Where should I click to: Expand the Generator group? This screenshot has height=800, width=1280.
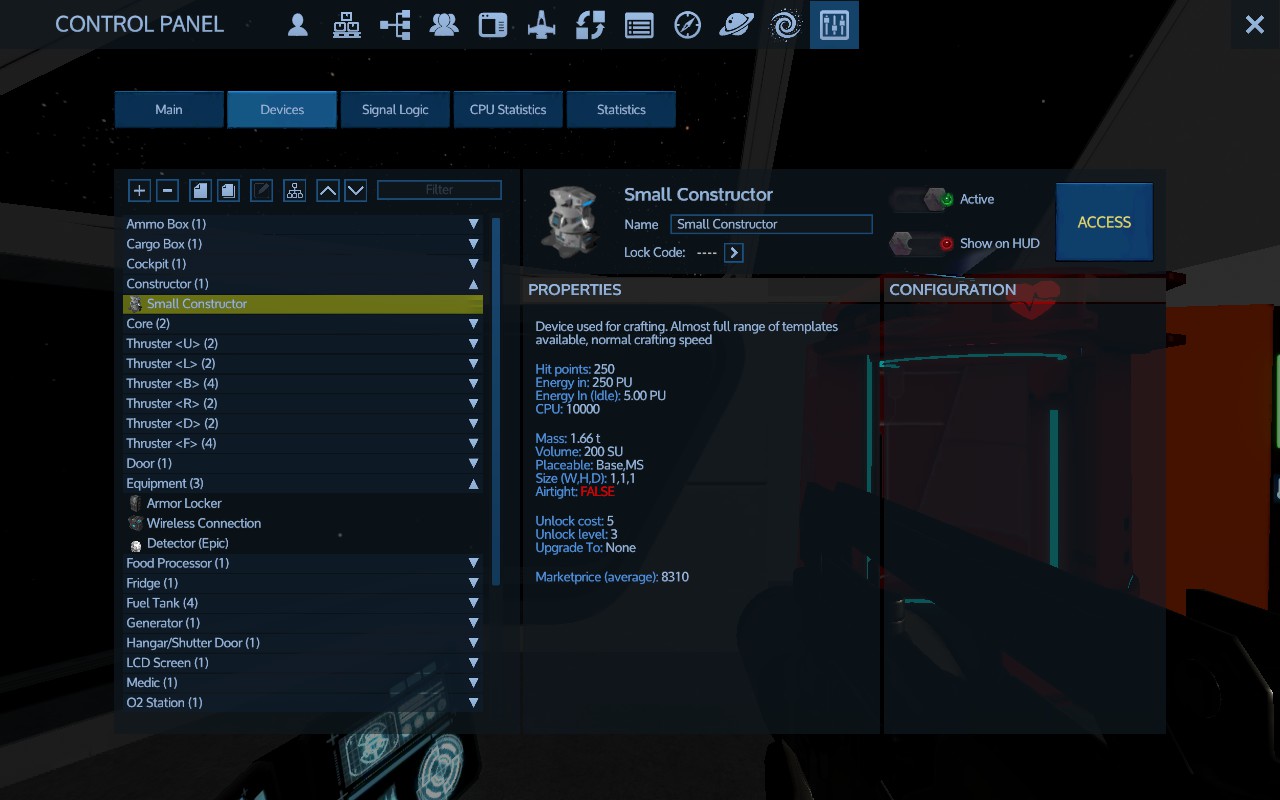click(x=474, y=623)
